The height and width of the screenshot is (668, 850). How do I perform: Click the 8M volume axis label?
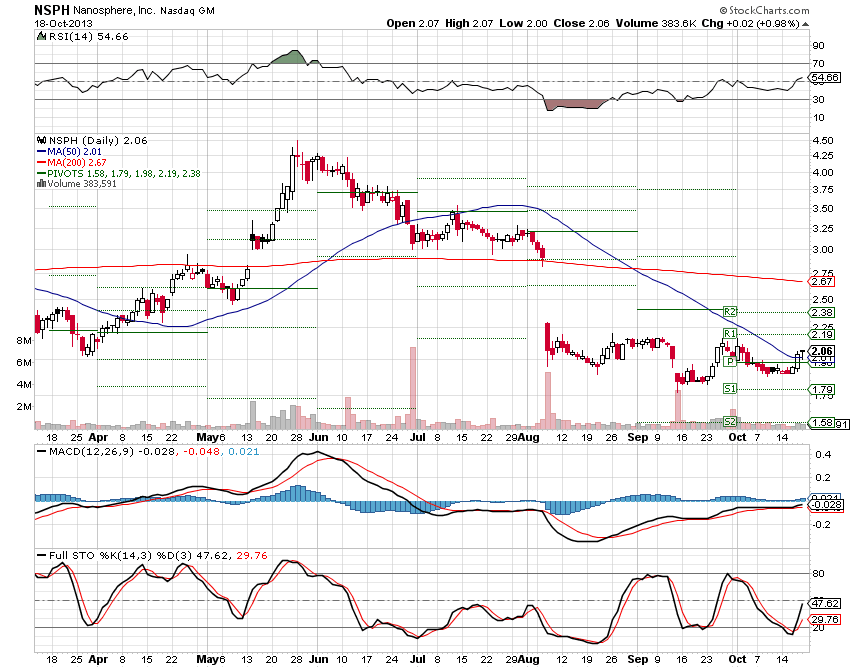(x=24, y=341)
